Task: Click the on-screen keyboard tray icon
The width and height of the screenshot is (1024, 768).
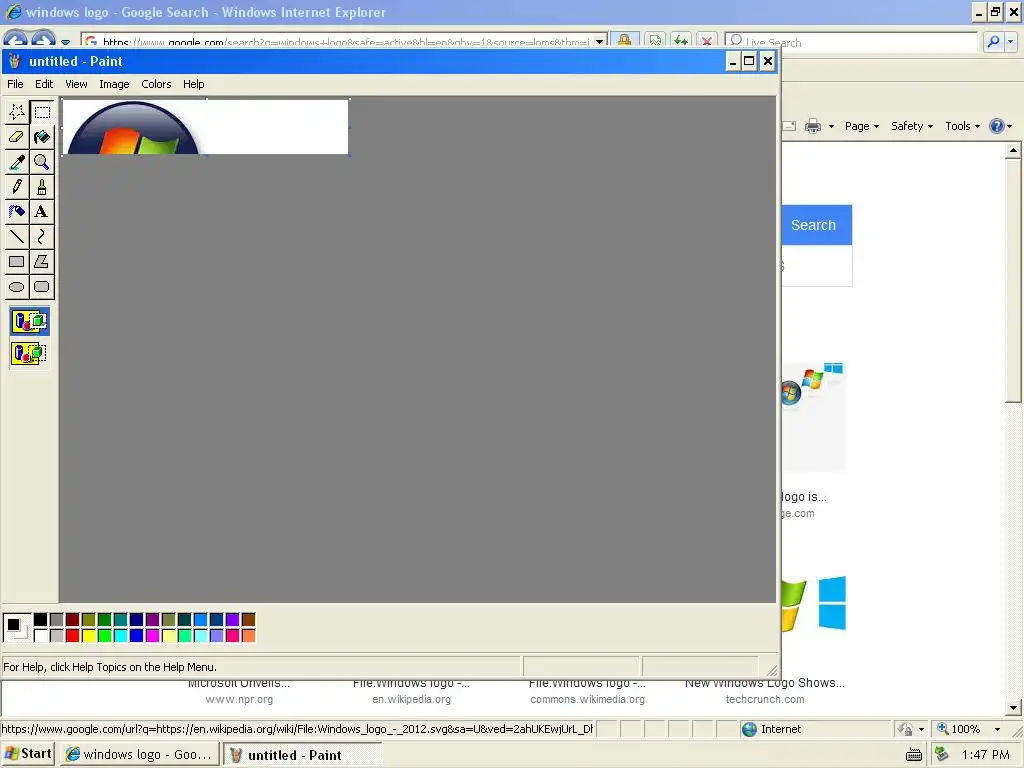Action: 914,756
